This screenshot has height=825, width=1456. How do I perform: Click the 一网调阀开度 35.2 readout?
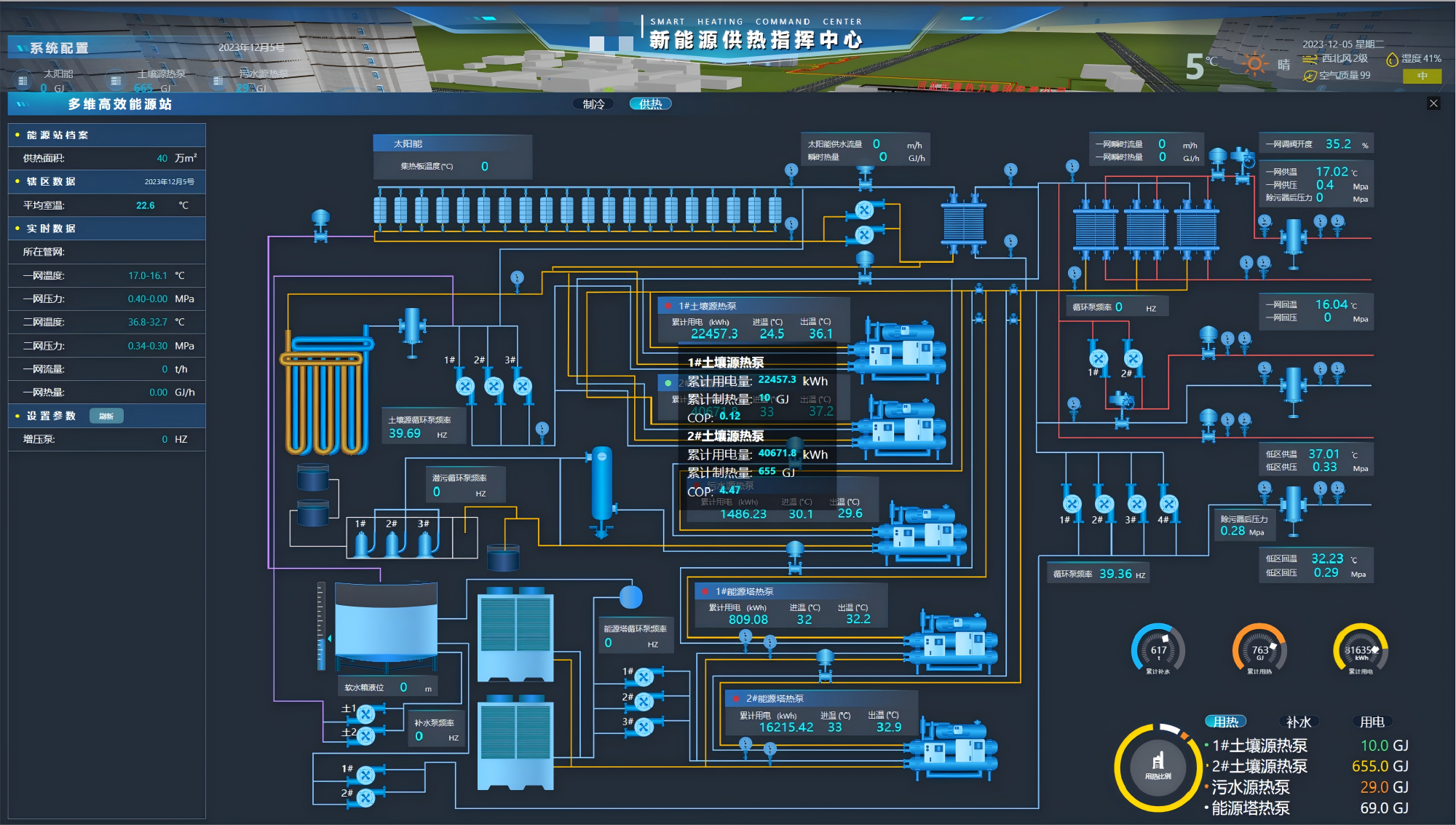click(x=1337, y=144)
